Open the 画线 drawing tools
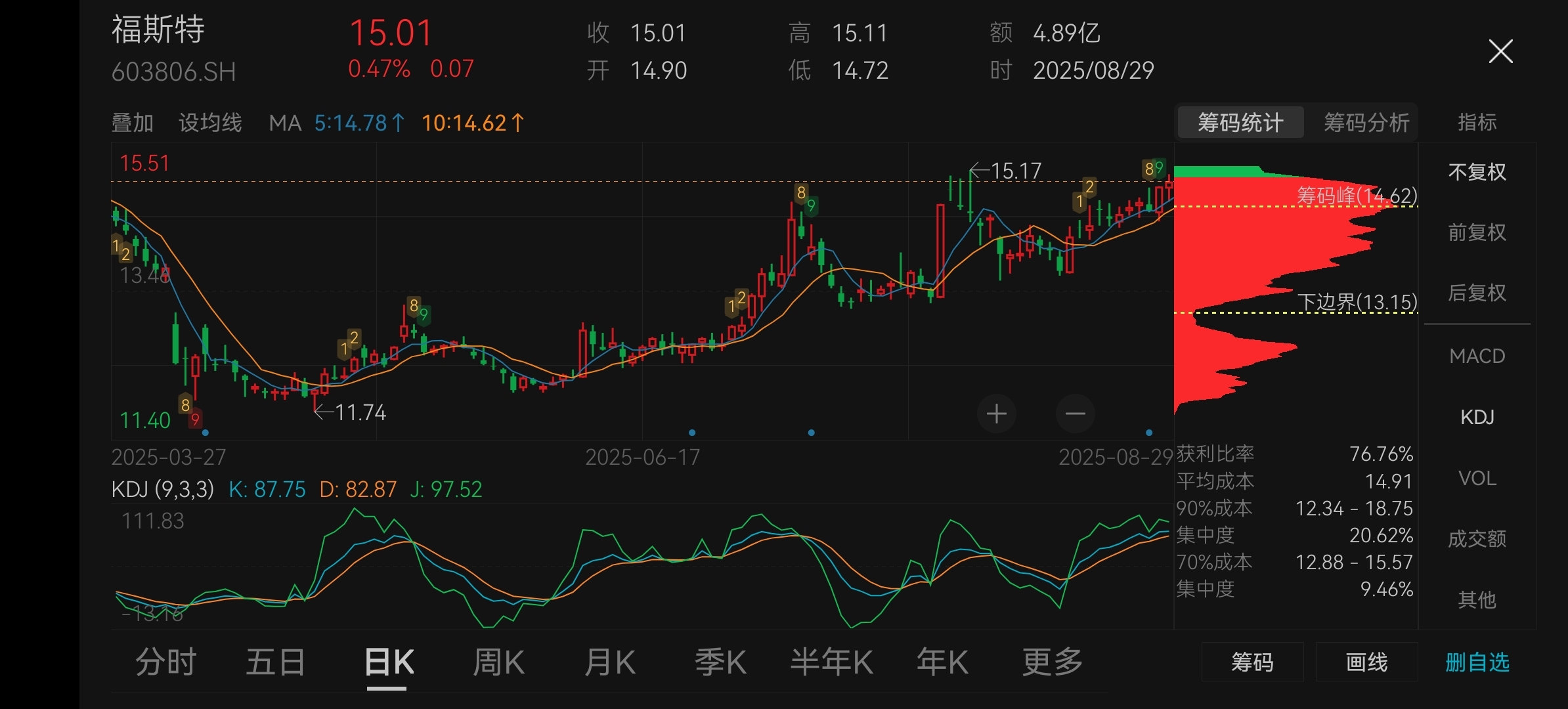The image size is (1568, 709). (1366, 662)
